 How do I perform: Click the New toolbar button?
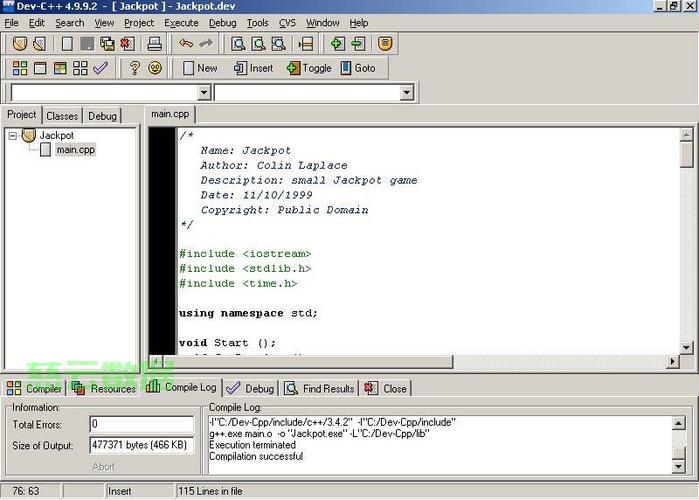(199, 68)
